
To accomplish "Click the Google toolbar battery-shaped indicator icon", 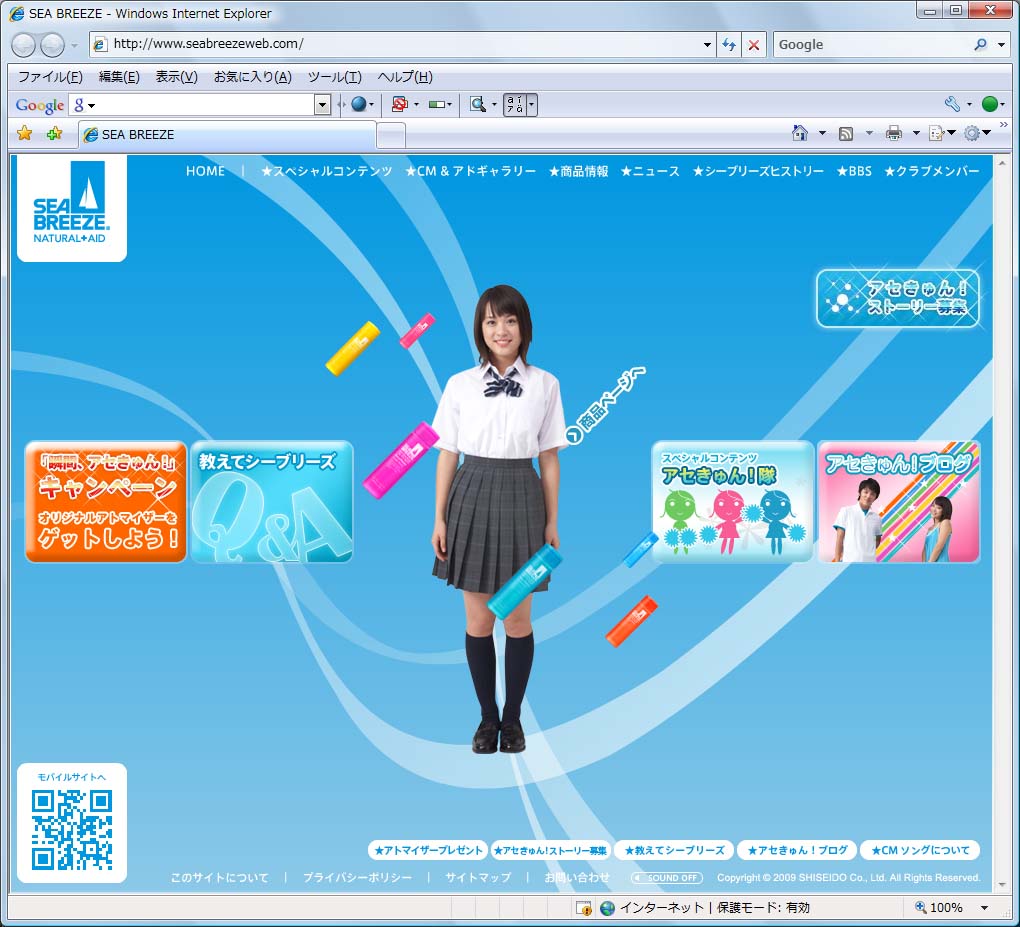I will coord(436,105).
